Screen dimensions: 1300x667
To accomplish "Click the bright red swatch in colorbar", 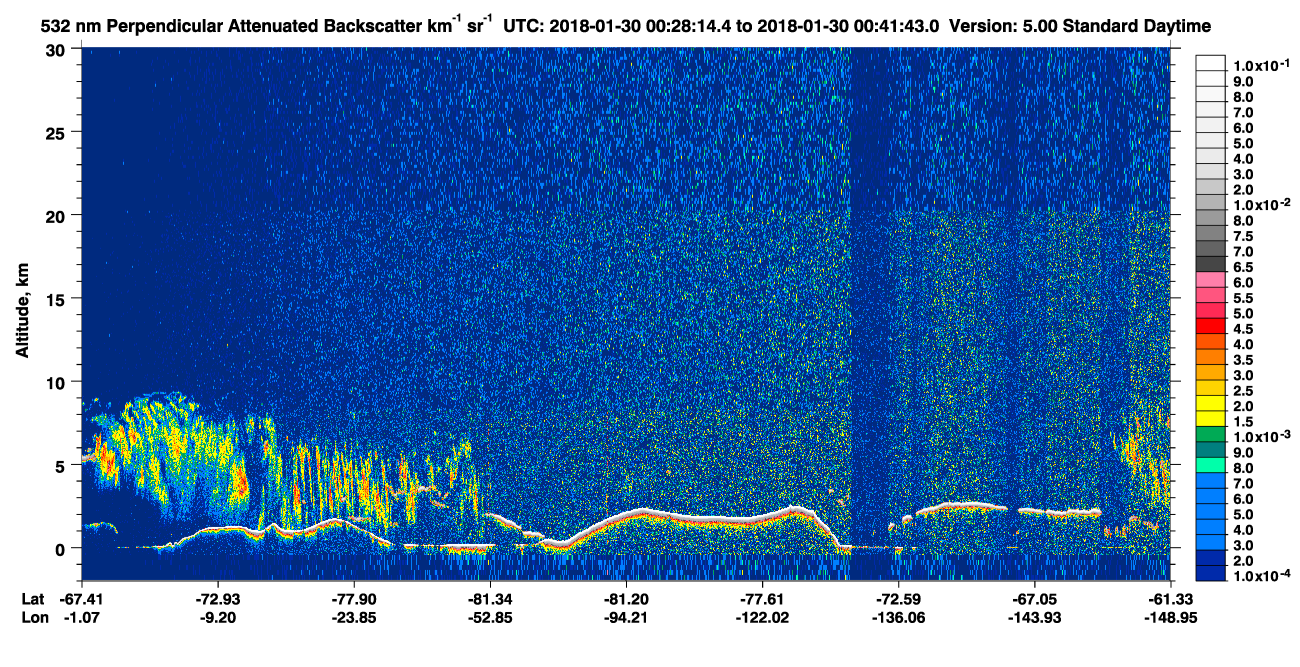I will click(x=1211, y=326).
